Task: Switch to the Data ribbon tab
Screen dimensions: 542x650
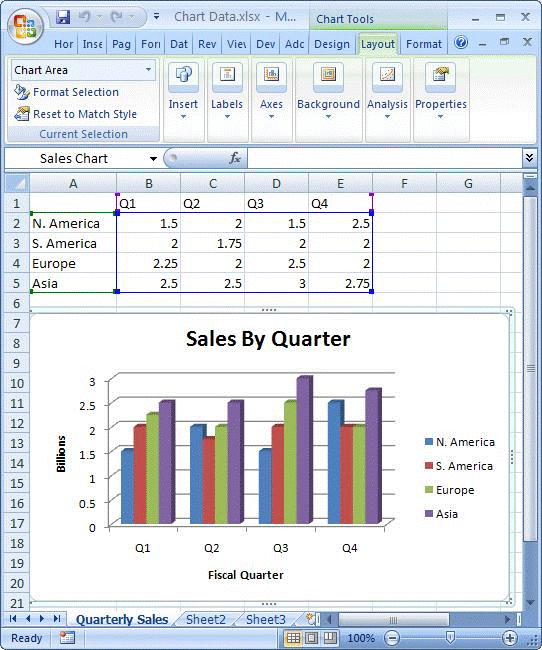Action: coord(179,44)
